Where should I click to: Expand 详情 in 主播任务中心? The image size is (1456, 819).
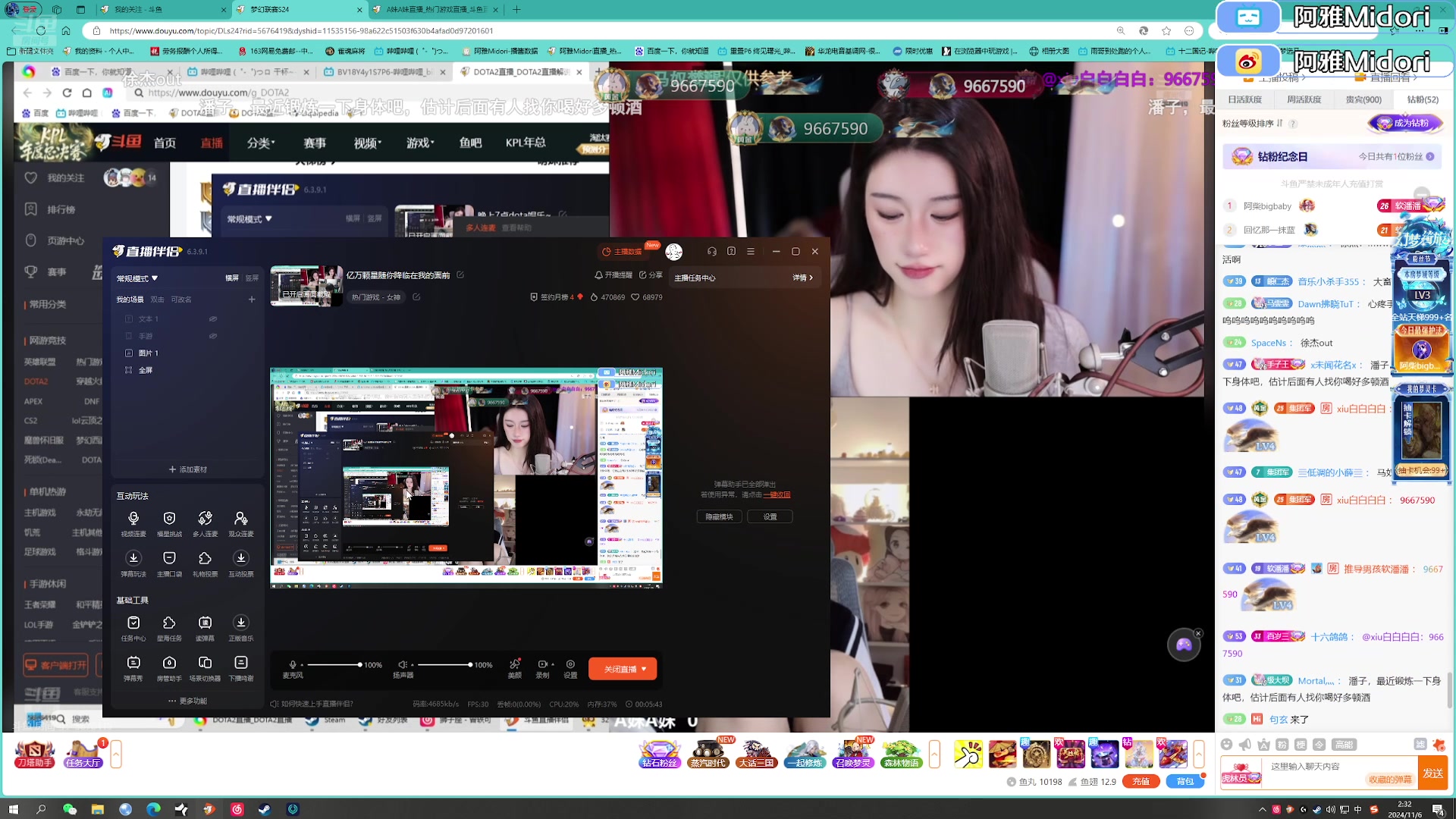point(802,278)
